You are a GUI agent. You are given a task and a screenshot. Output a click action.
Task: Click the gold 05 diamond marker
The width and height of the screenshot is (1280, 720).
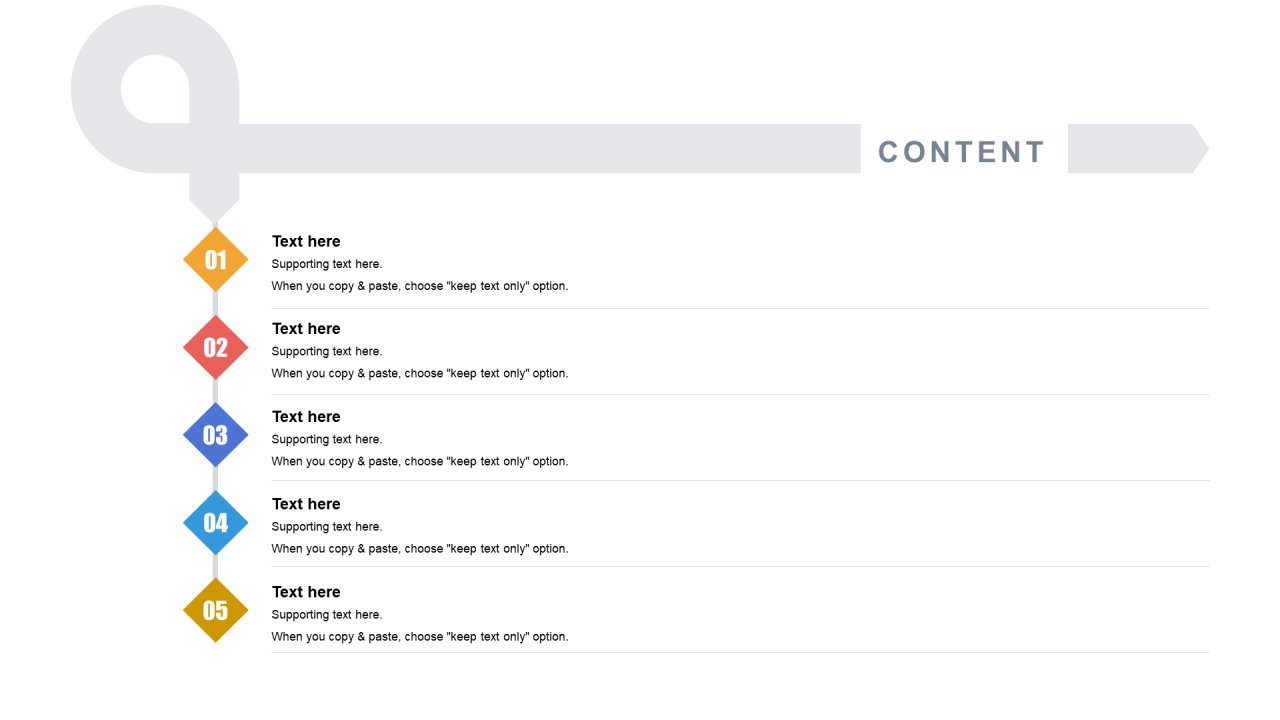(215, 610)
